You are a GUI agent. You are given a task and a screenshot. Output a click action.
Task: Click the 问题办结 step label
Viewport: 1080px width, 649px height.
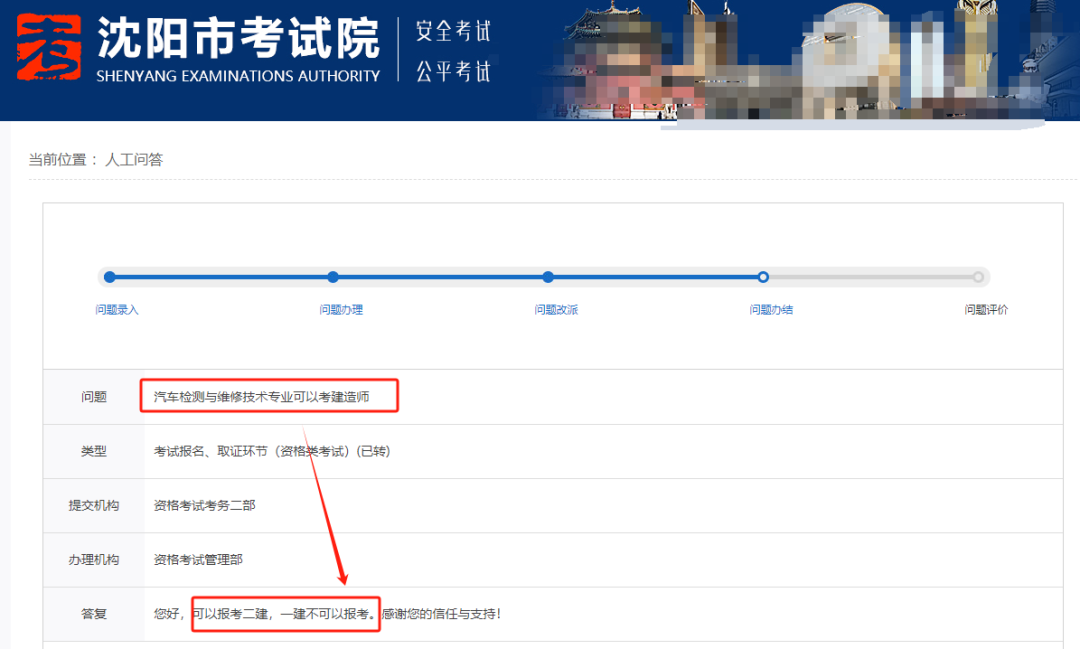tap(770, 310)
